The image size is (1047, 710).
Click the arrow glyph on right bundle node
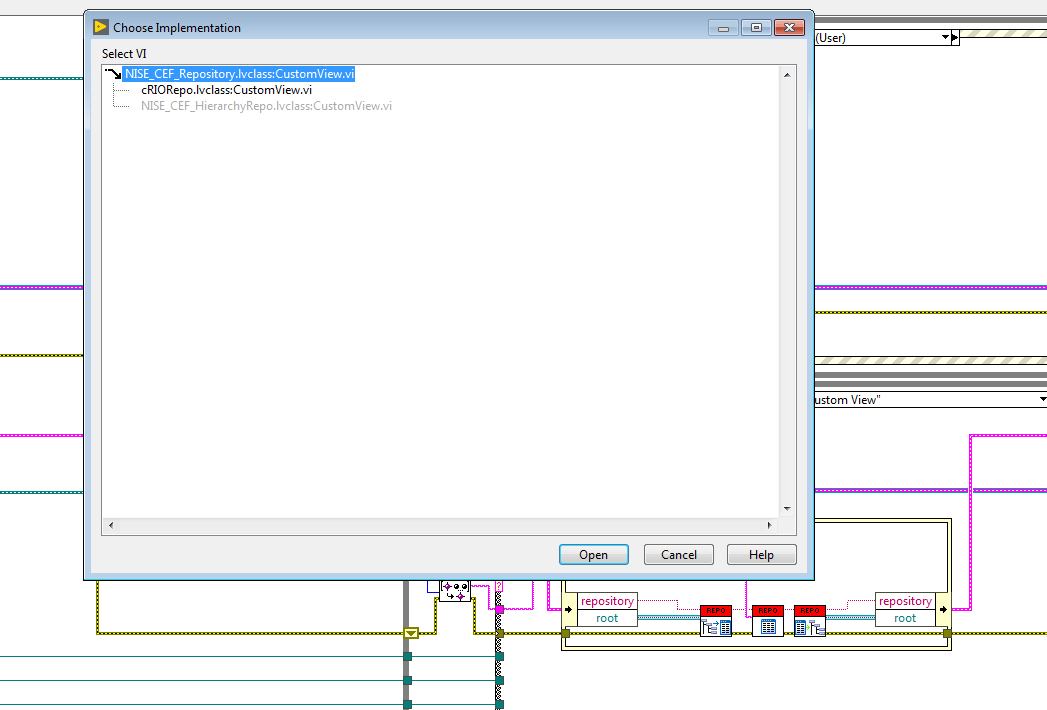pyautogui.click(x=943, y=609)
